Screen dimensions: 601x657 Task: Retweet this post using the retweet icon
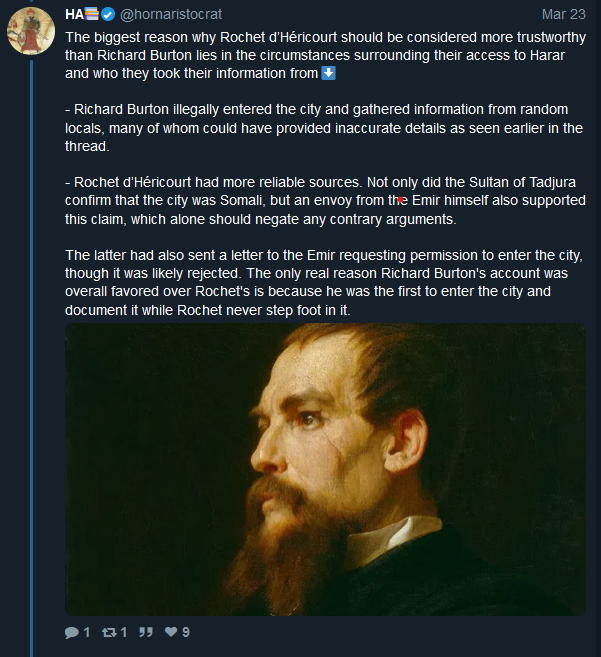coord(109,632)
